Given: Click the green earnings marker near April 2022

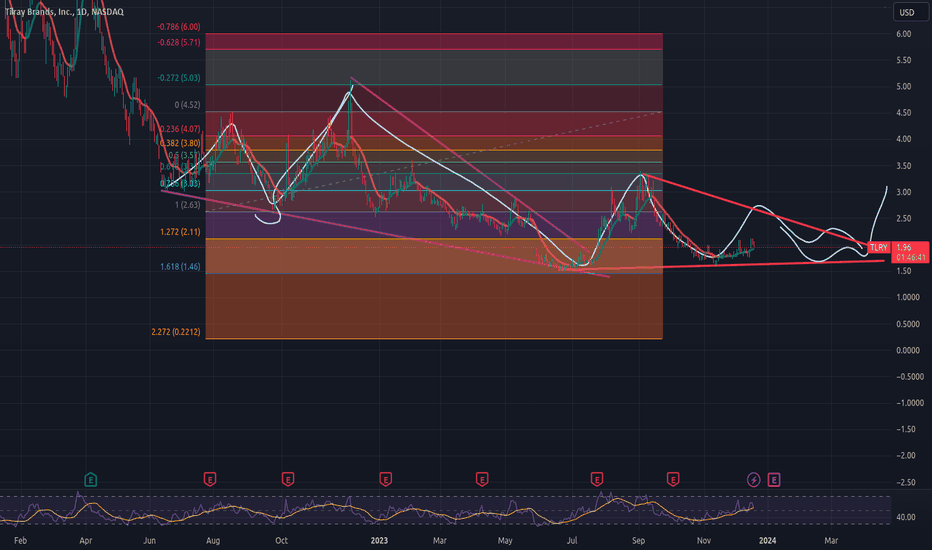Looking at the screenshot, I should point(90,479).
